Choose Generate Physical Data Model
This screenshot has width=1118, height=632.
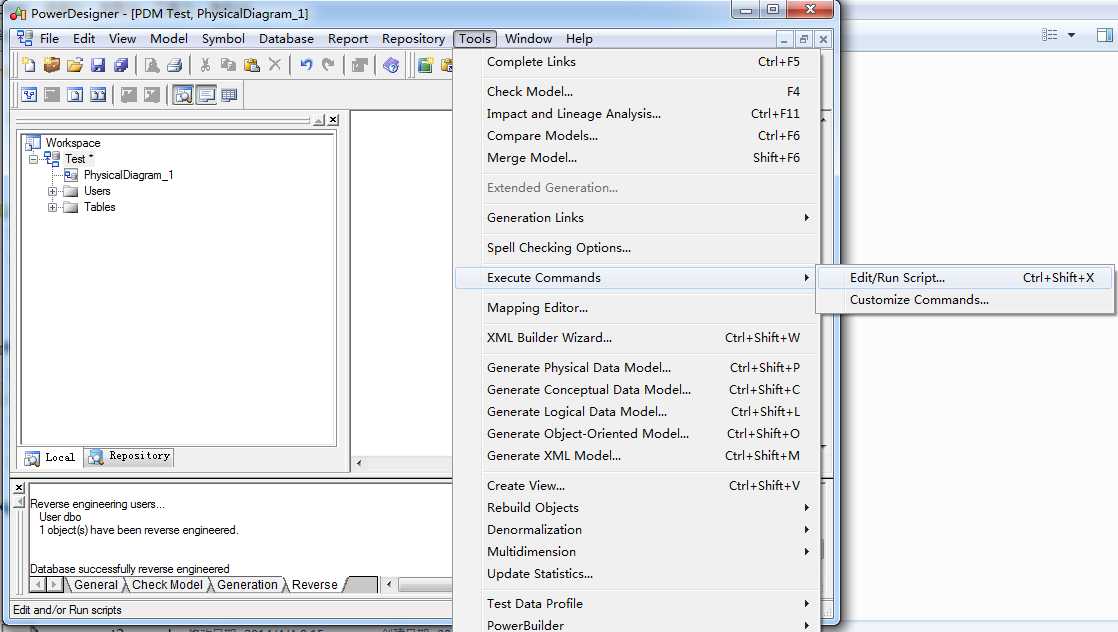click(x=637, y=368)
